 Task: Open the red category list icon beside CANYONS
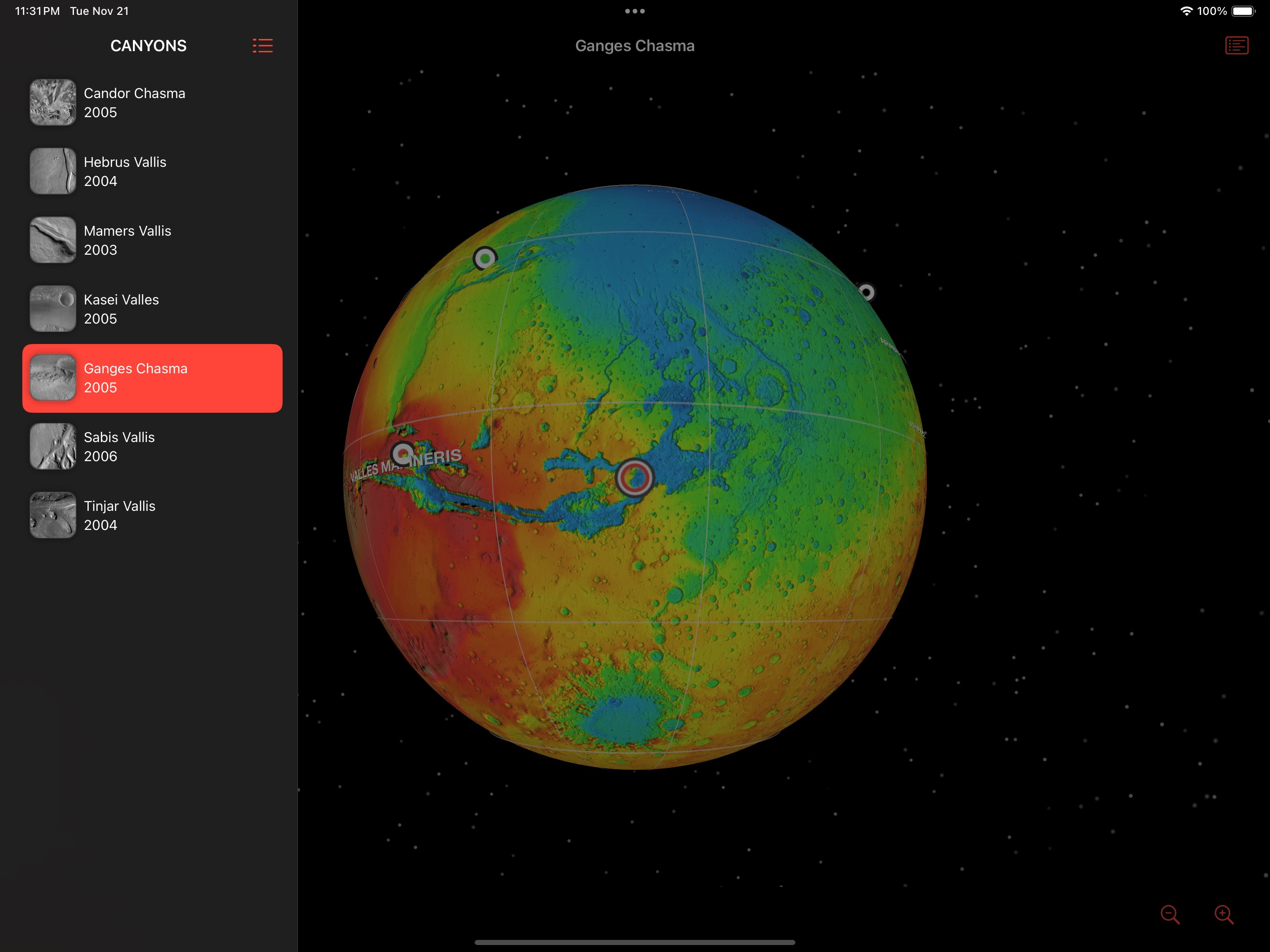pos(262,46)
